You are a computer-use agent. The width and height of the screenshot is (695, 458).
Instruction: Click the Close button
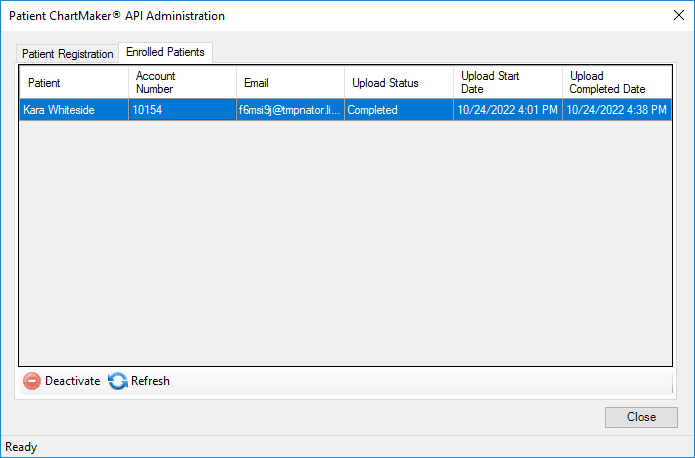coord(641,417)
